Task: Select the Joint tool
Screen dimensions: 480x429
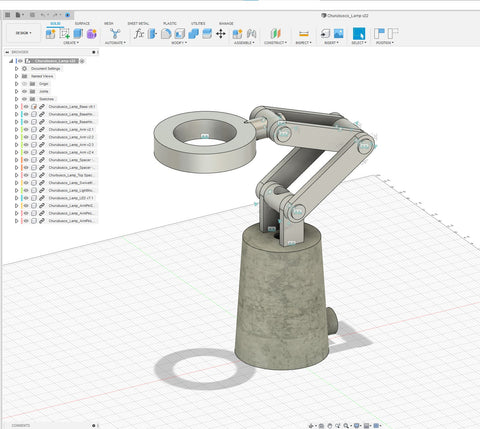Action: point(251,33)
